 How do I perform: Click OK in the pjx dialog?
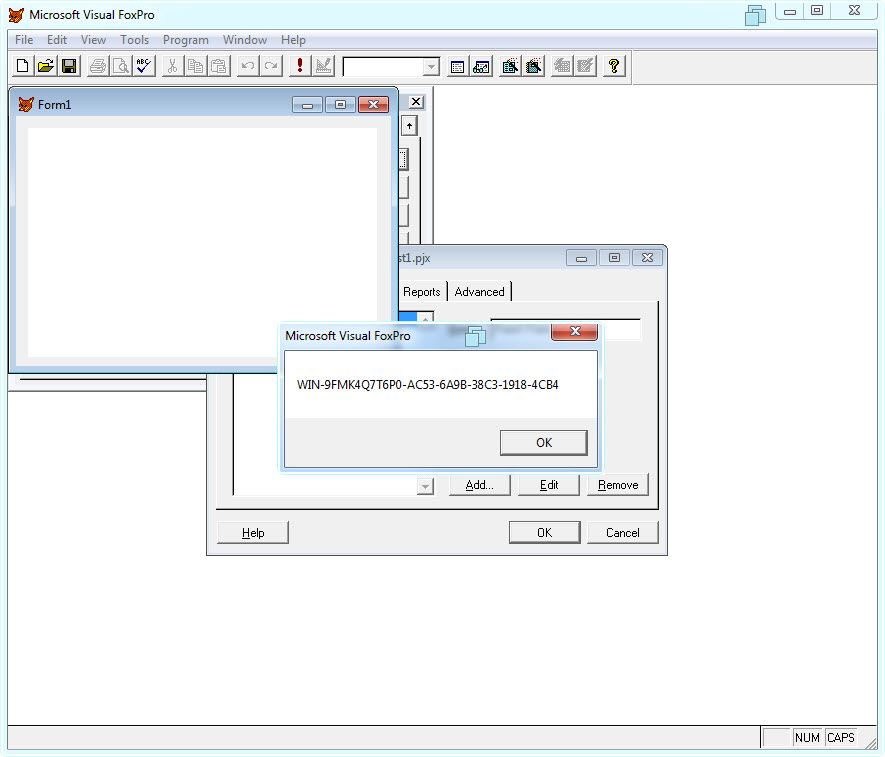click(544, 533)
